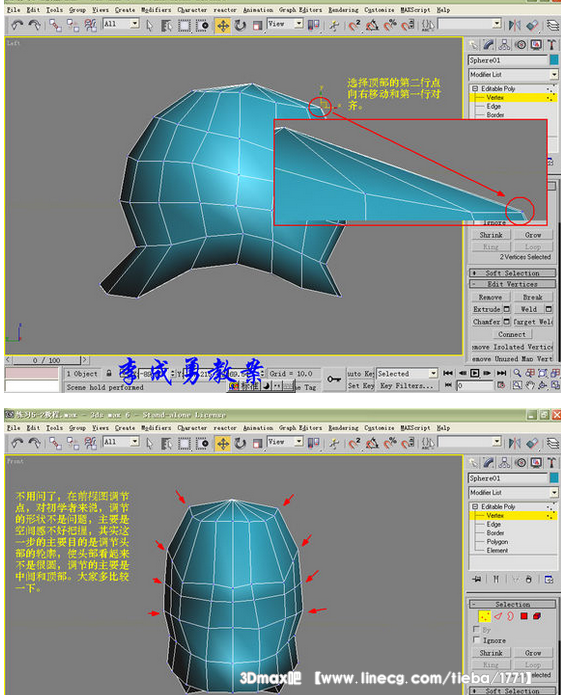Rectangular Selection Region icon in top toolbar
The width and height of the screenshot is (561, 695).
(x=184, y=25)
